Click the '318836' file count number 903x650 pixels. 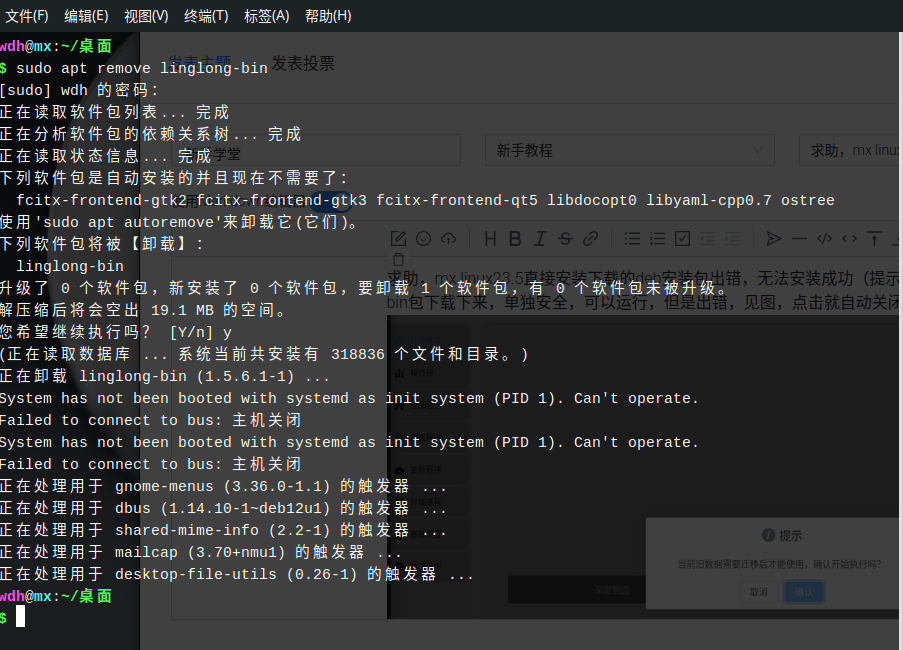click(x=358, y=354)
